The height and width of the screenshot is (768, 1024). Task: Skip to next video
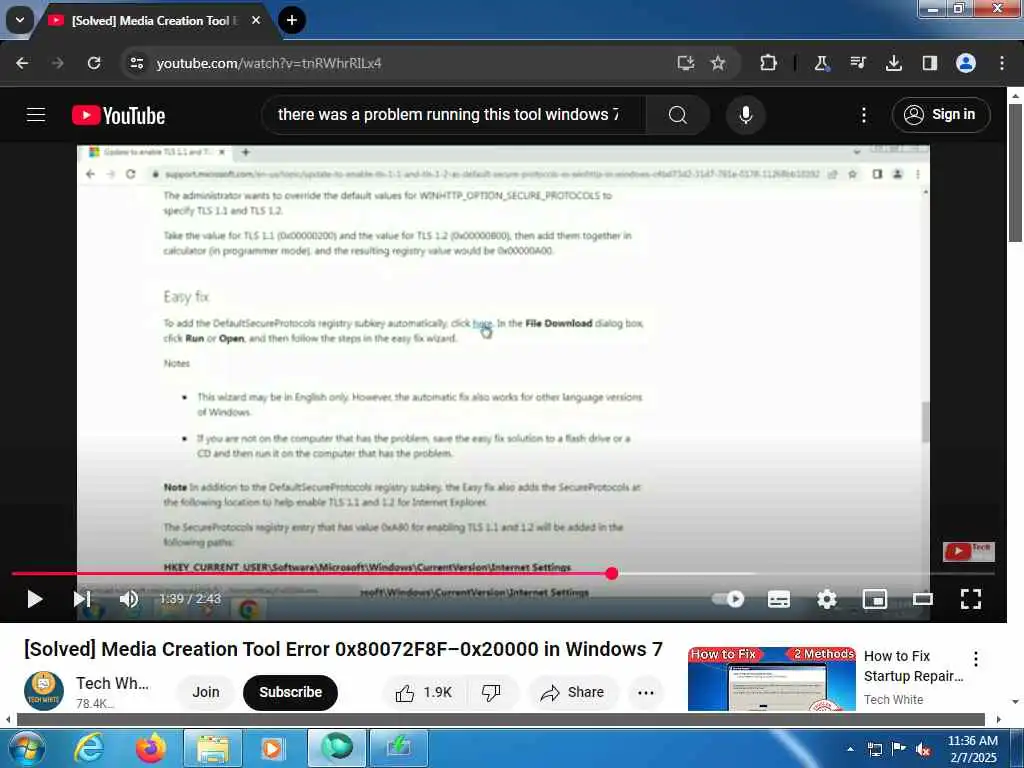pyautogui.click(x=82, y=599)
